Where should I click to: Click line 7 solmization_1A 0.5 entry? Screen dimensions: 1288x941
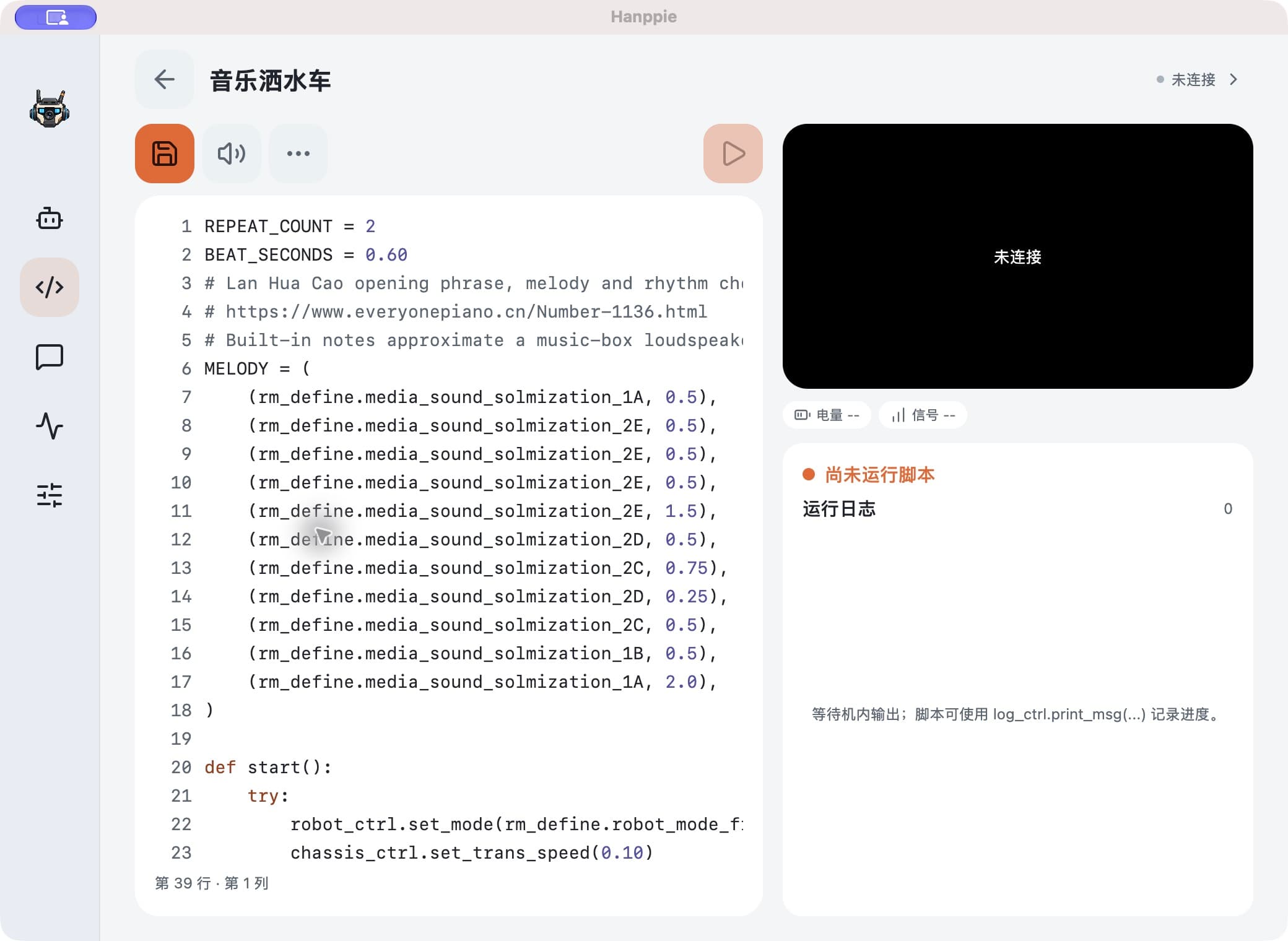(x=482, y=397)
